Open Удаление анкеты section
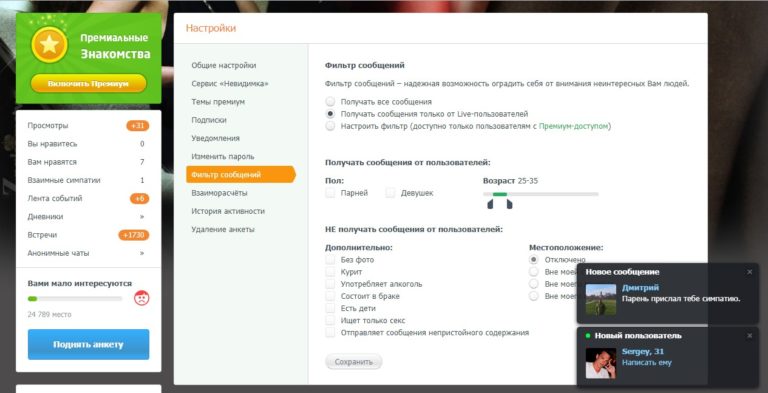The image size is (768, 393). point(223,229)
